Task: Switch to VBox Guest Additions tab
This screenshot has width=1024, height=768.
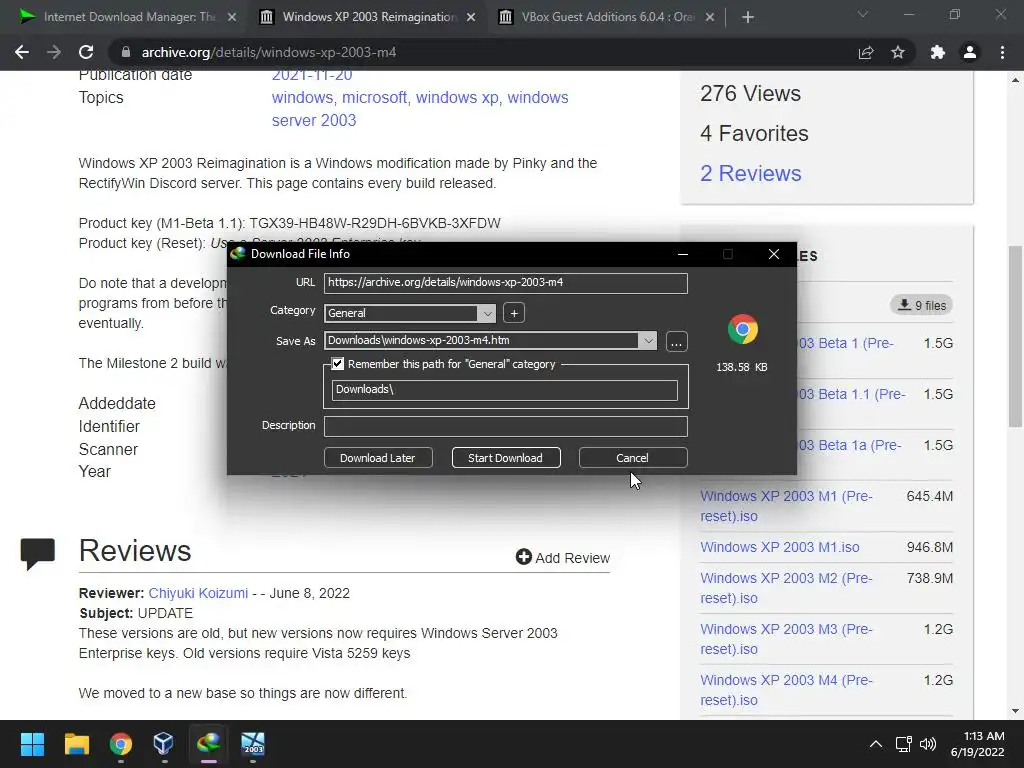Action: tap(607, 17)
